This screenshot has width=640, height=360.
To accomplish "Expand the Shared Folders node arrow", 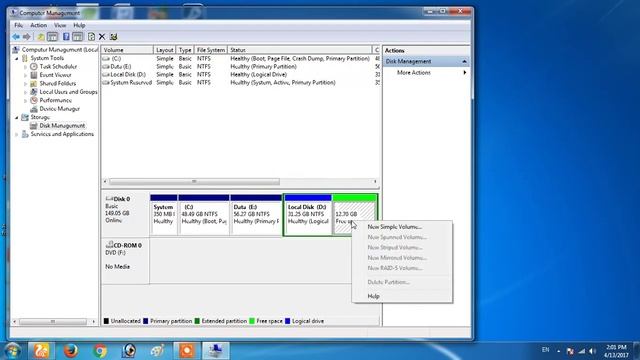I will coord(26,83).
